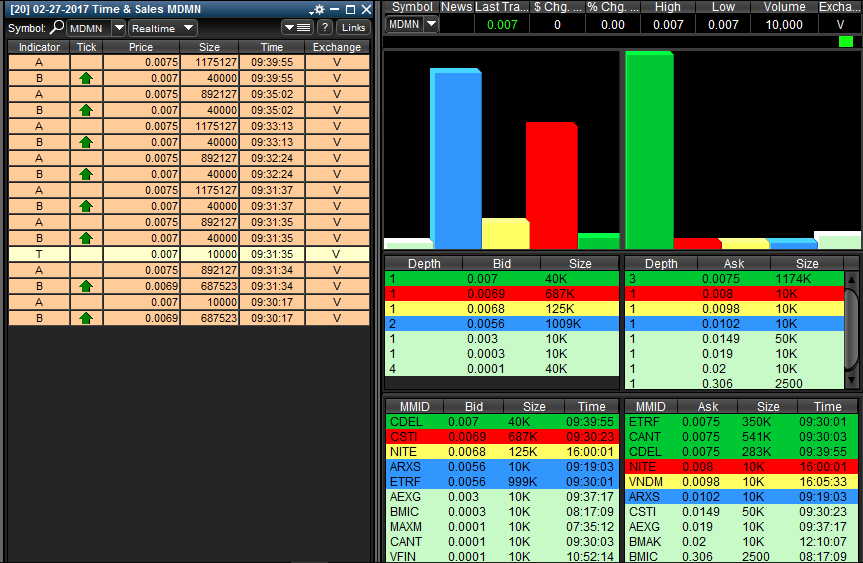Image resolution: width=863 pixels, height=563 pixels.
Task: Select the ETRF 0.0075 350K ask row
Action: click(741, 422)
